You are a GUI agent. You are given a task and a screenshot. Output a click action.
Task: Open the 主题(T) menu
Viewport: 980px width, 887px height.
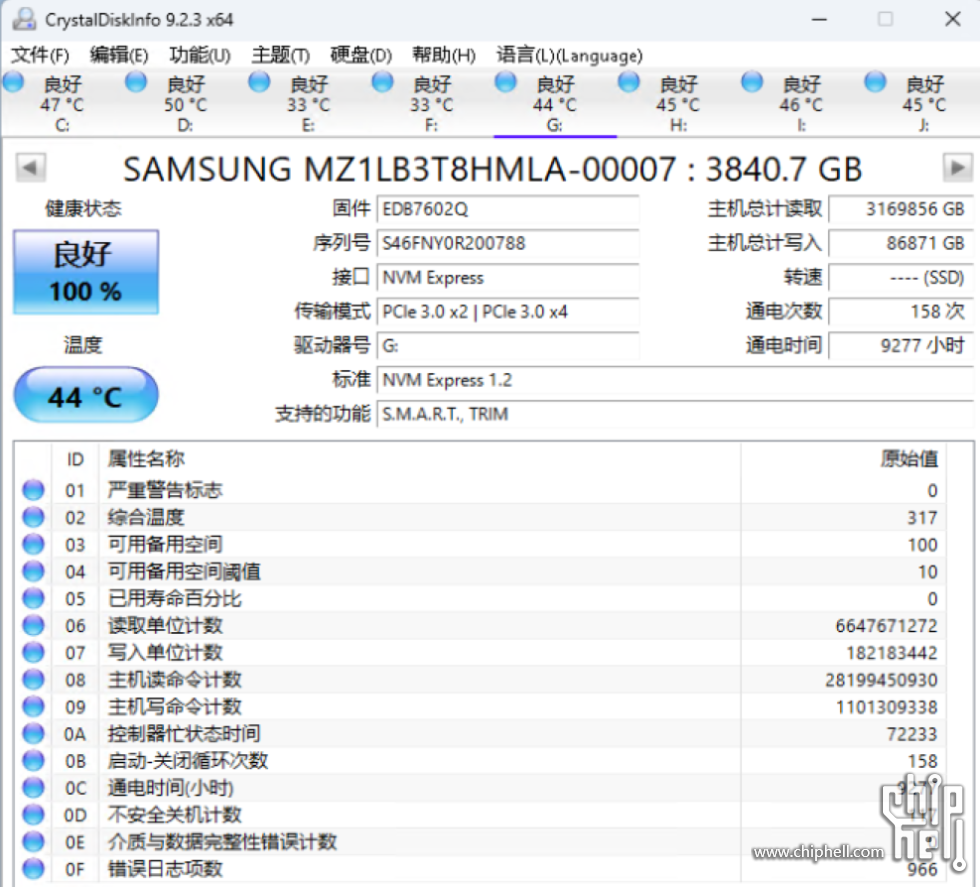(281, 56)
